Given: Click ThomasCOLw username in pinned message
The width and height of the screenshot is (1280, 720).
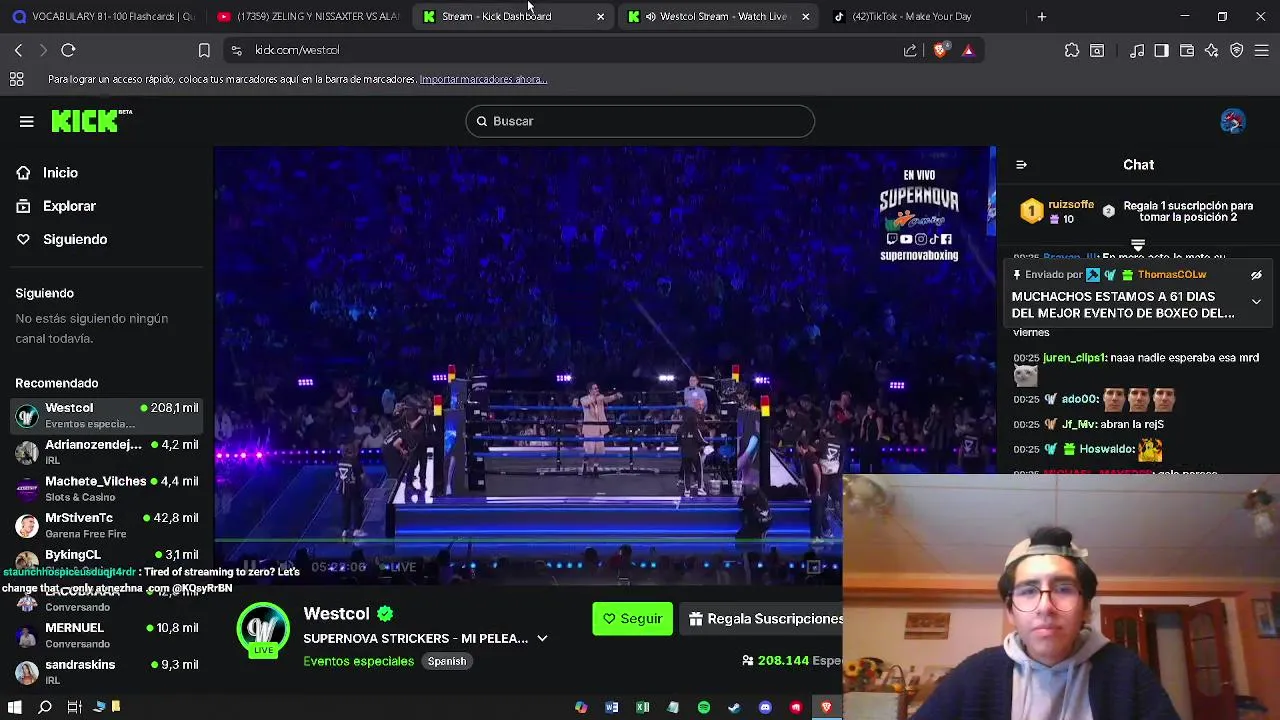Looking at the screenshot, I should 1171,275.
